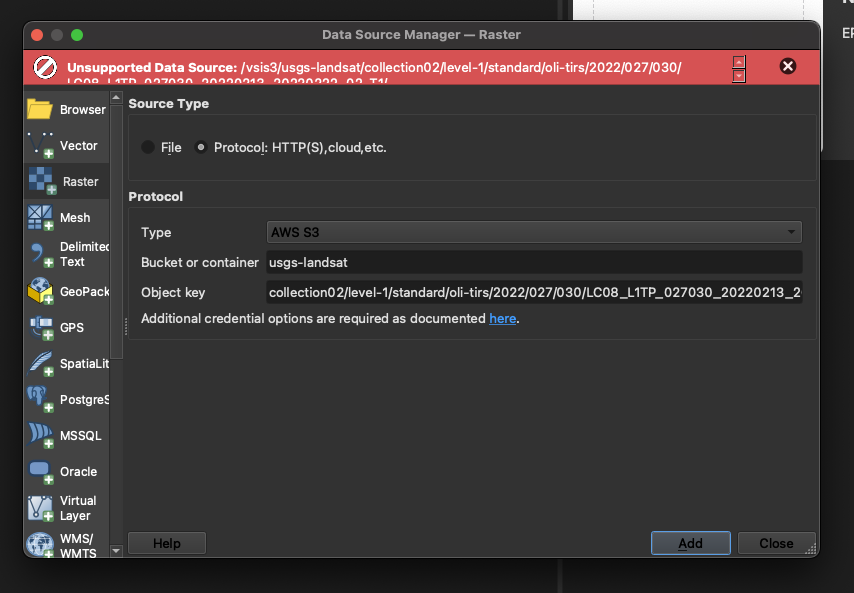Open the Browser tab label
Image resolution: width=854 pixels, height=593 pixels.
(82, 109)
